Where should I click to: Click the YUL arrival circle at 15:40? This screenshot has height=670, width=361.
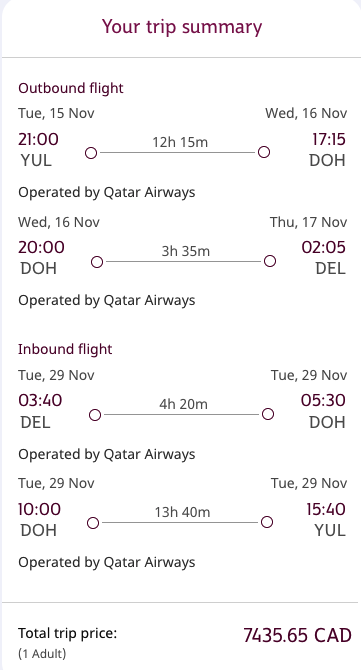pos(267,522)
